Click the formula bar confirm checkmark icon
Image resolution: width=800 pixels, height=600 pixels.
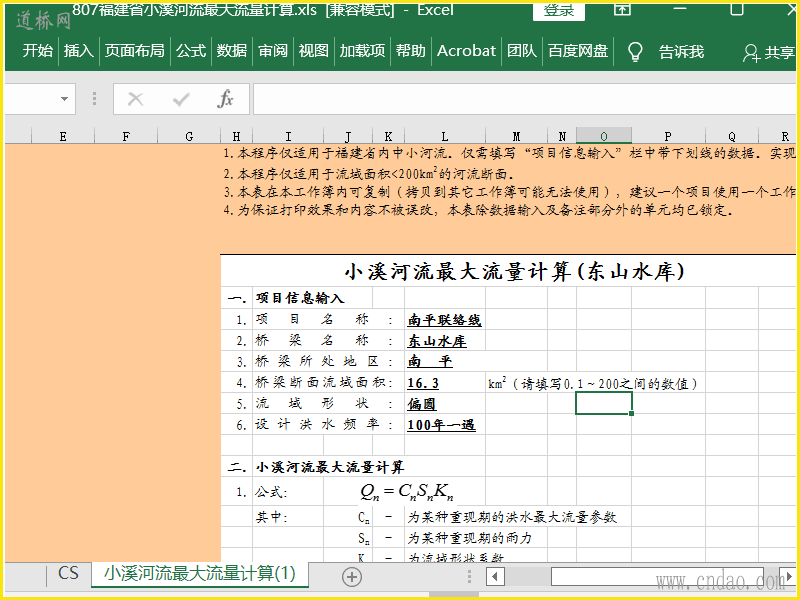tap(181, 99)
